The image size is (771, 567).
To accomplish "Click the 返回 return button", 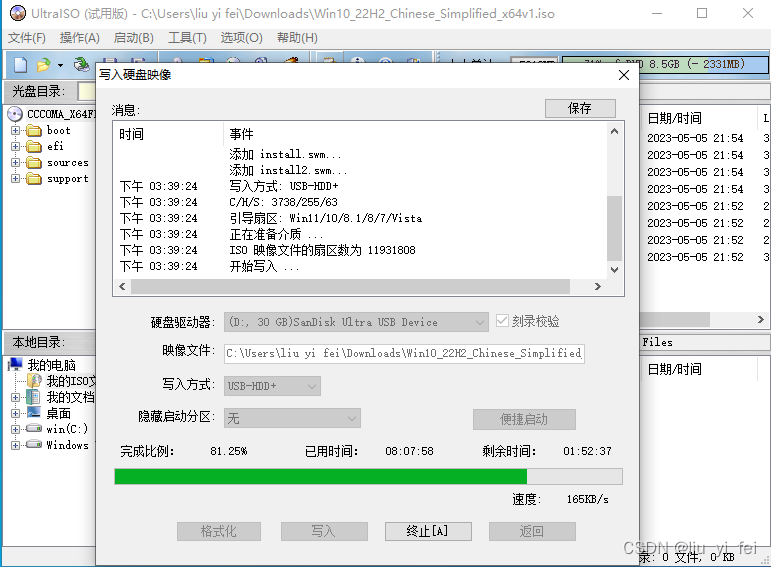I will [532, 531].
